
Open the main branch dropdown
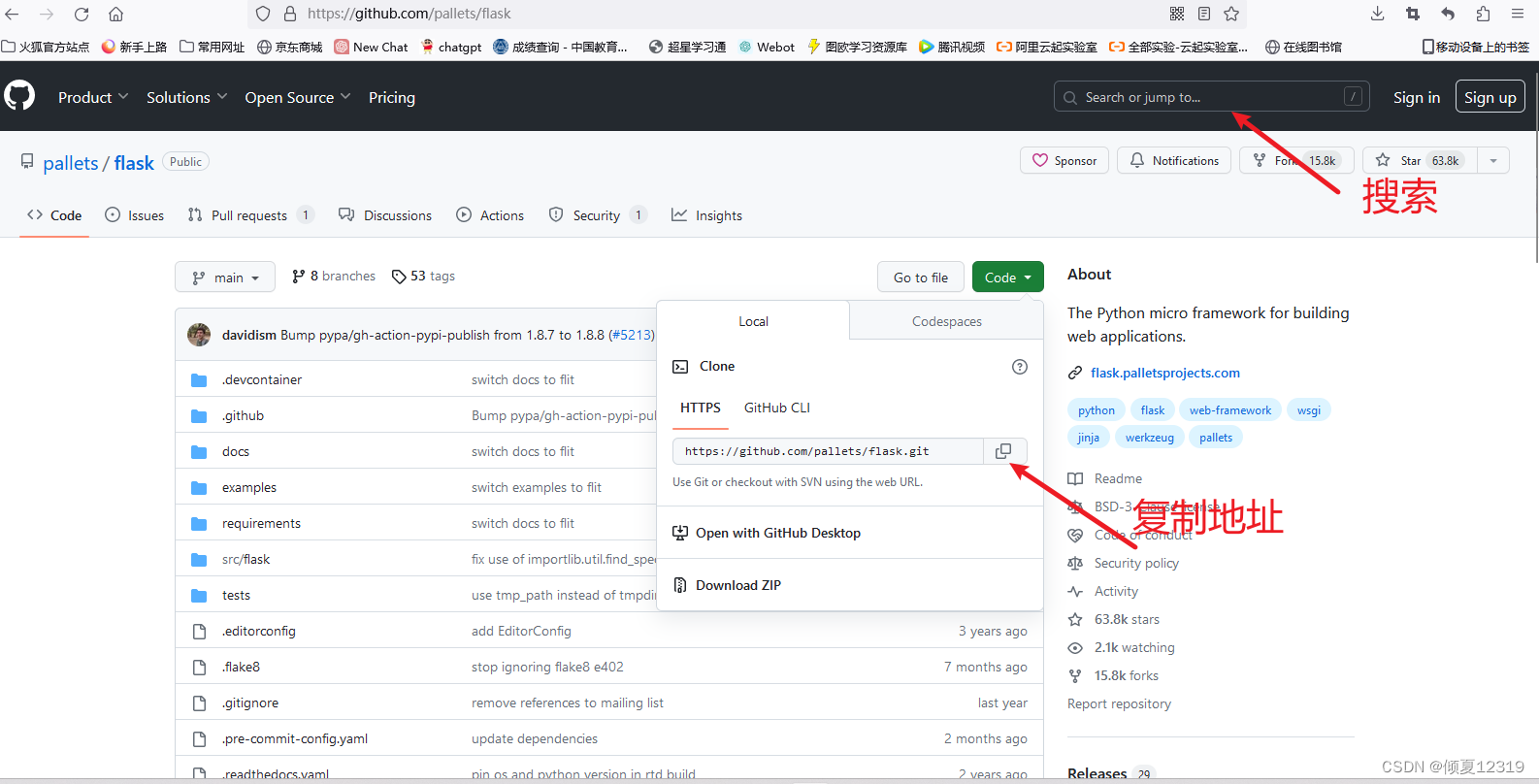tap(225, 278)
